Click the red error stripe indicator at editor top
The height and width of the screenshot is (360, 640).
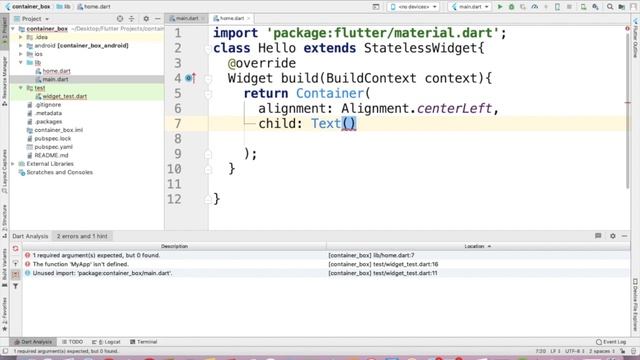tap(627, 29)
